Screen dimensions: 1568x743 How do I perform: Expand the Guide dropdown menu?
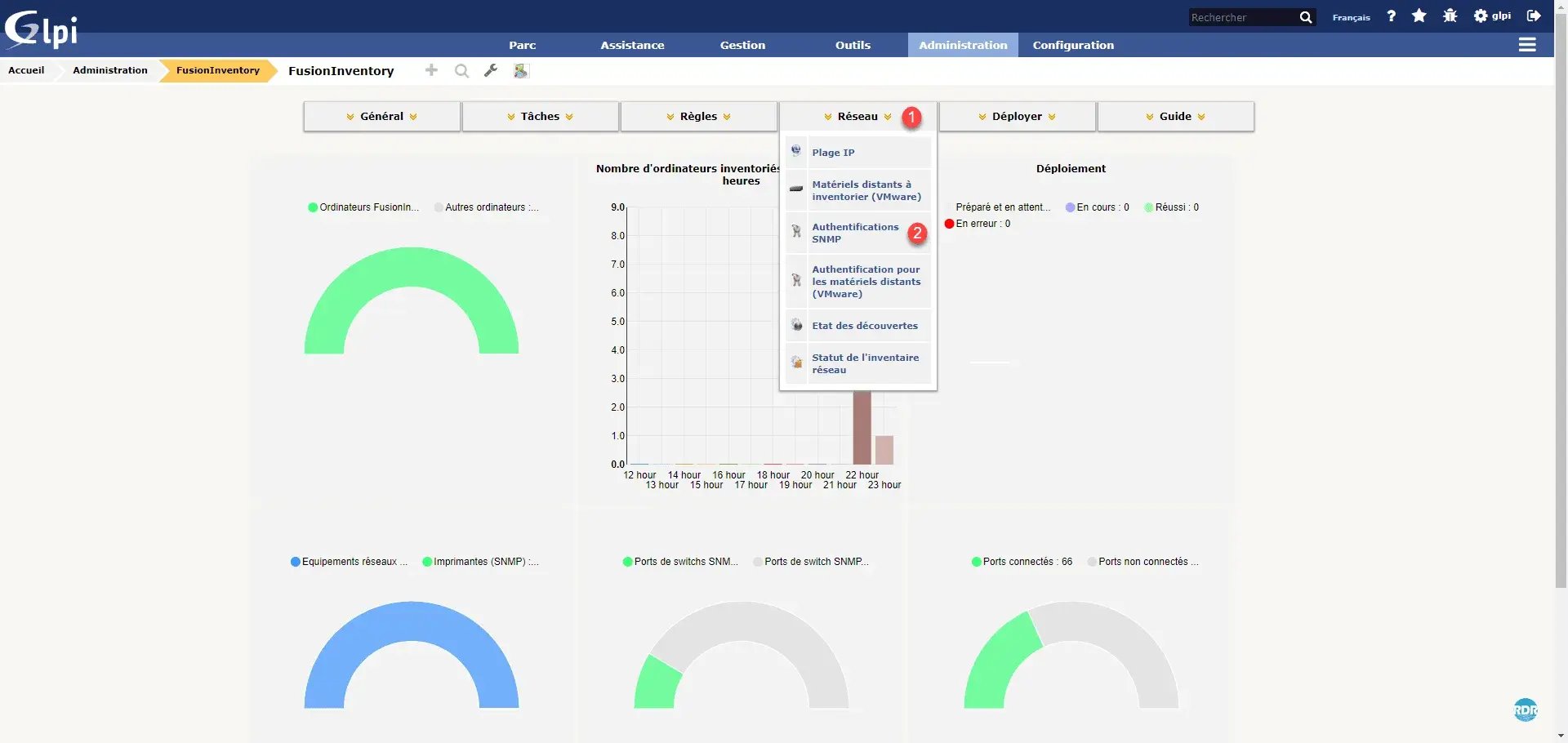[1176, 116]
